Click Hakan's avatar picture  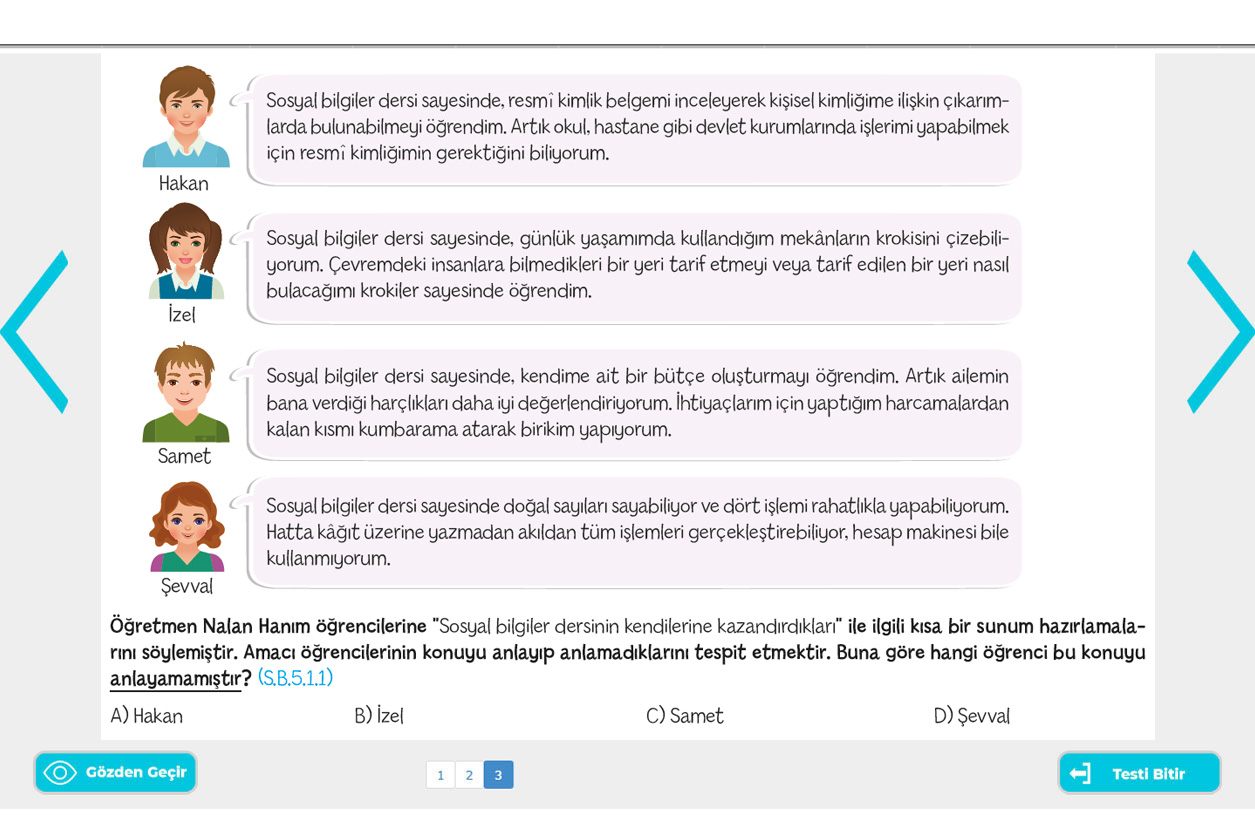click(186, 117)
